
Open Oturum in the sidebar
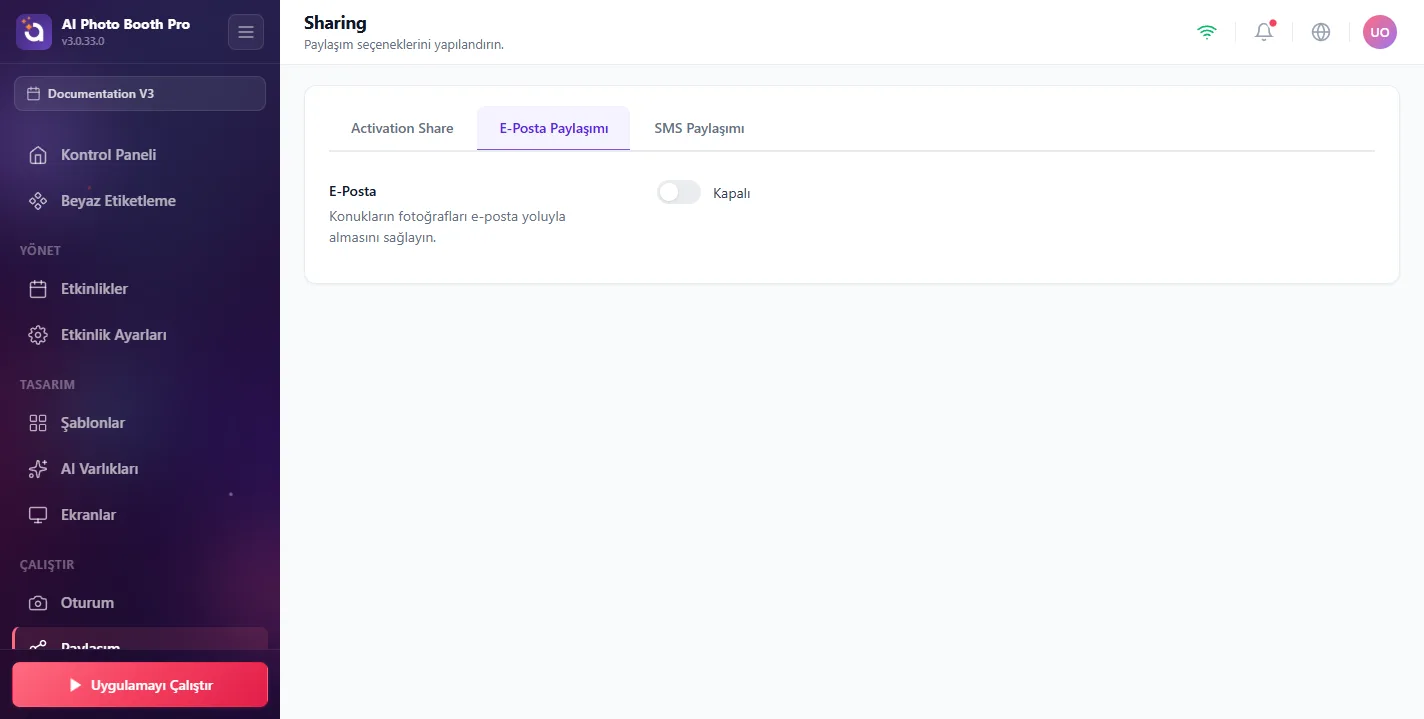[x=140, y=603]
